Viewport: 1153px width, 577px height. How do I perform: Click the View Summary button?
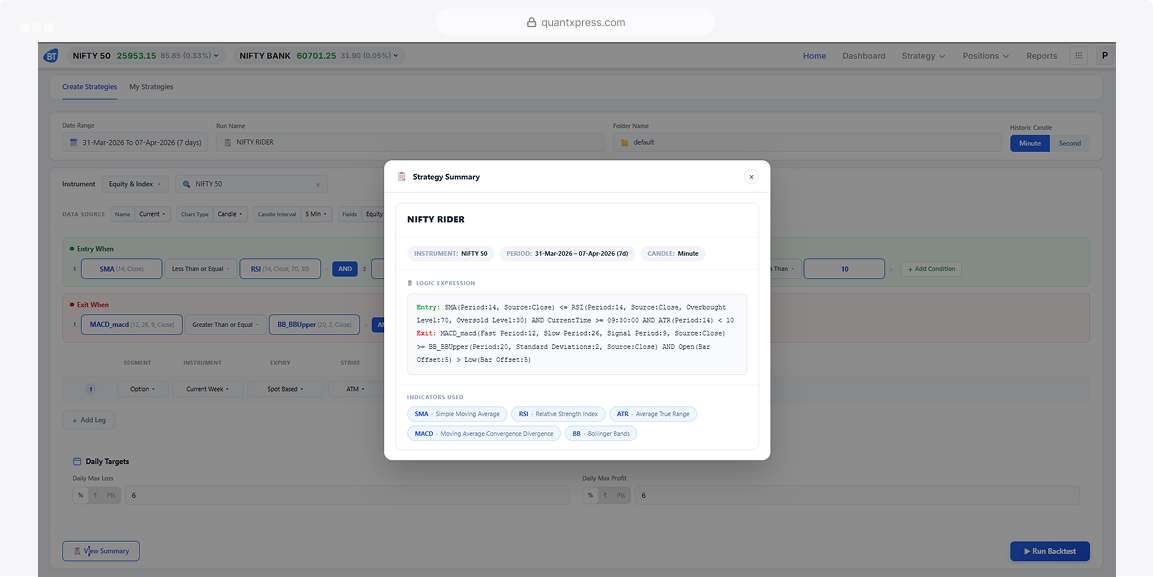(x=101, y=551)
